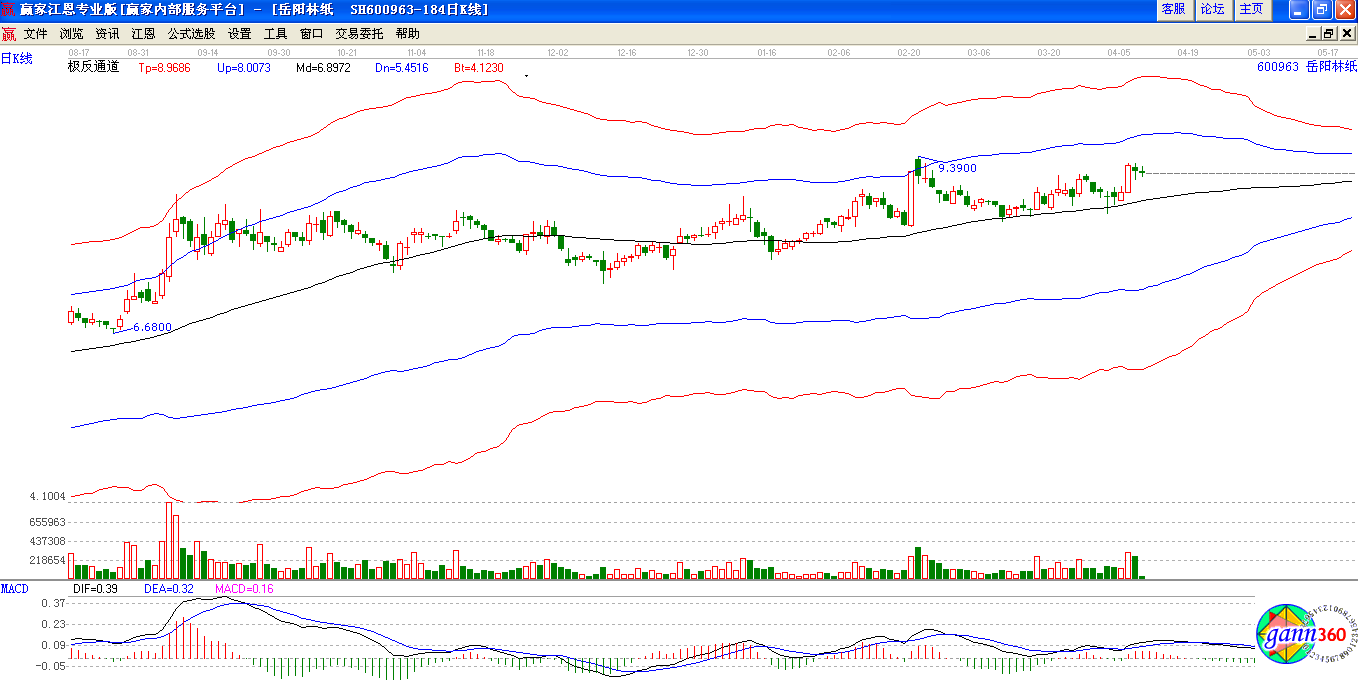
Task: Click the 日K线 period label
Action: (x=17, y=59)
